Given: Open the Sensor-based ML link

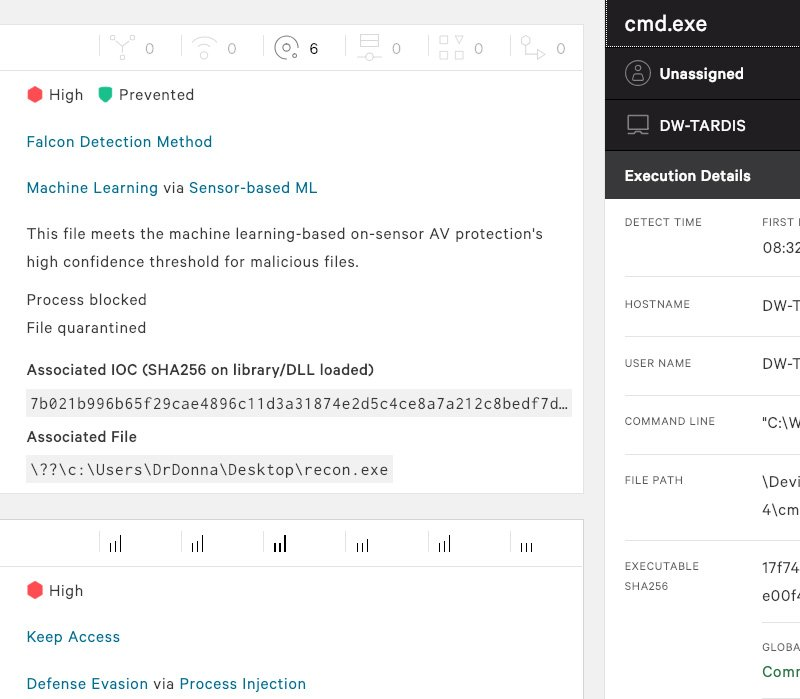Looking at the screenshot, I should coord(251,188).
